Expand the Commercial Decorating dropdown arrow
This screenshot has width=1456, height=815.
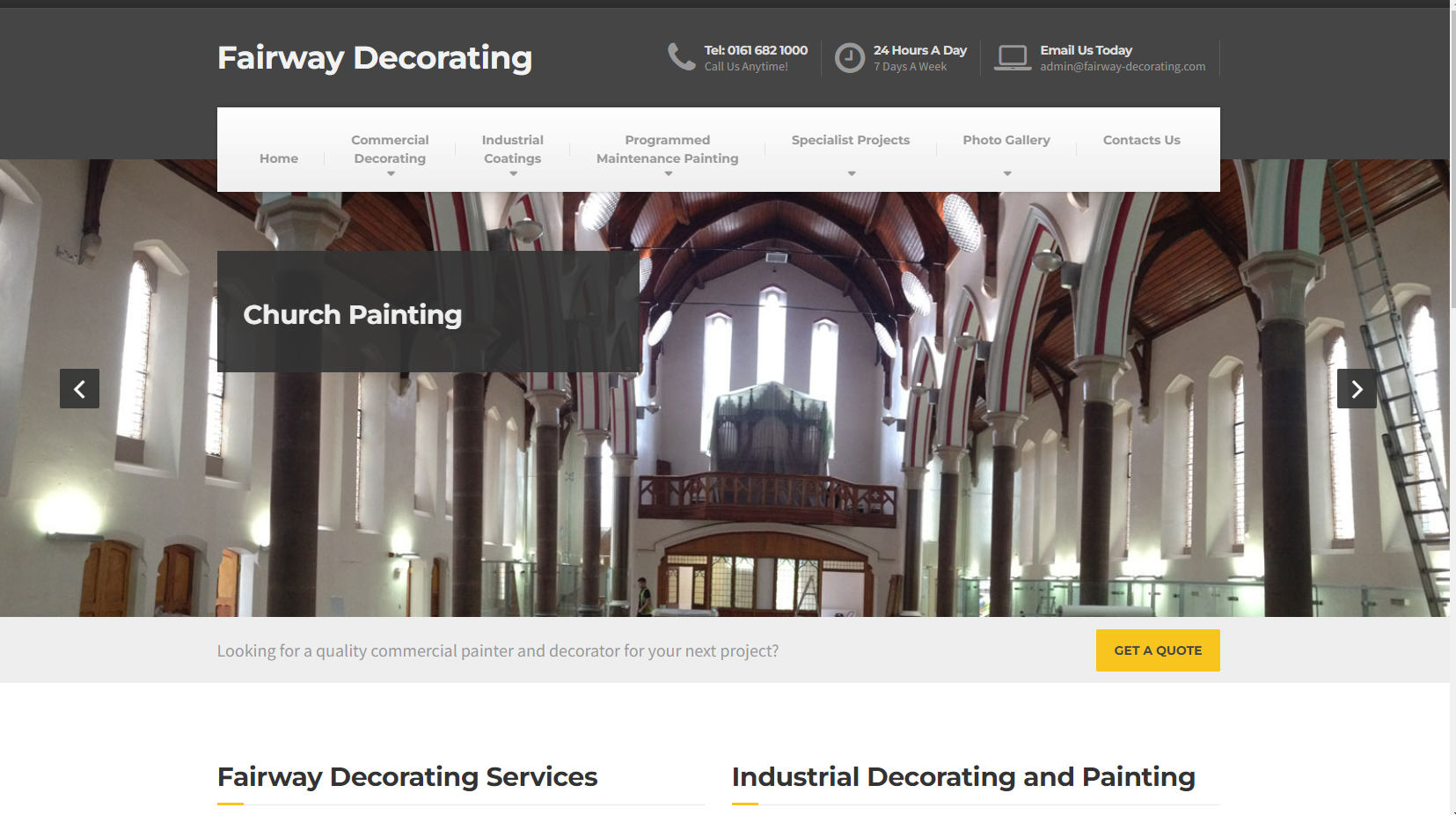pos(390,173)
